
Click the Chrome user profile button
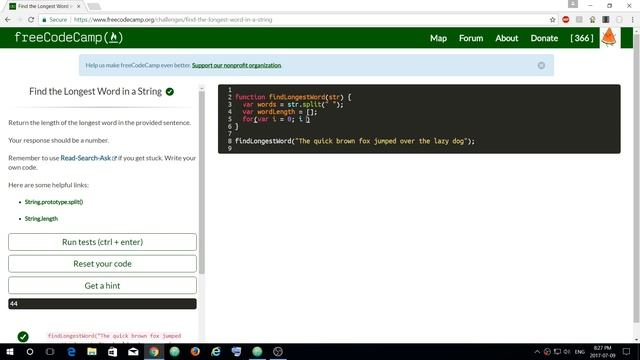click(x=573, y=4)
